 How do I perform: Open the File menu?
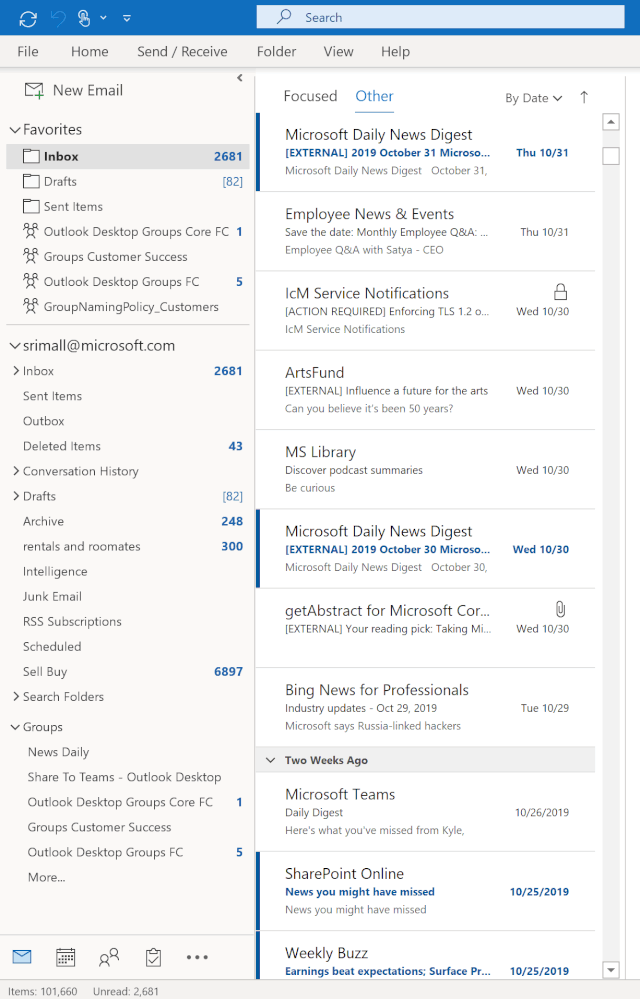[27, 52]
